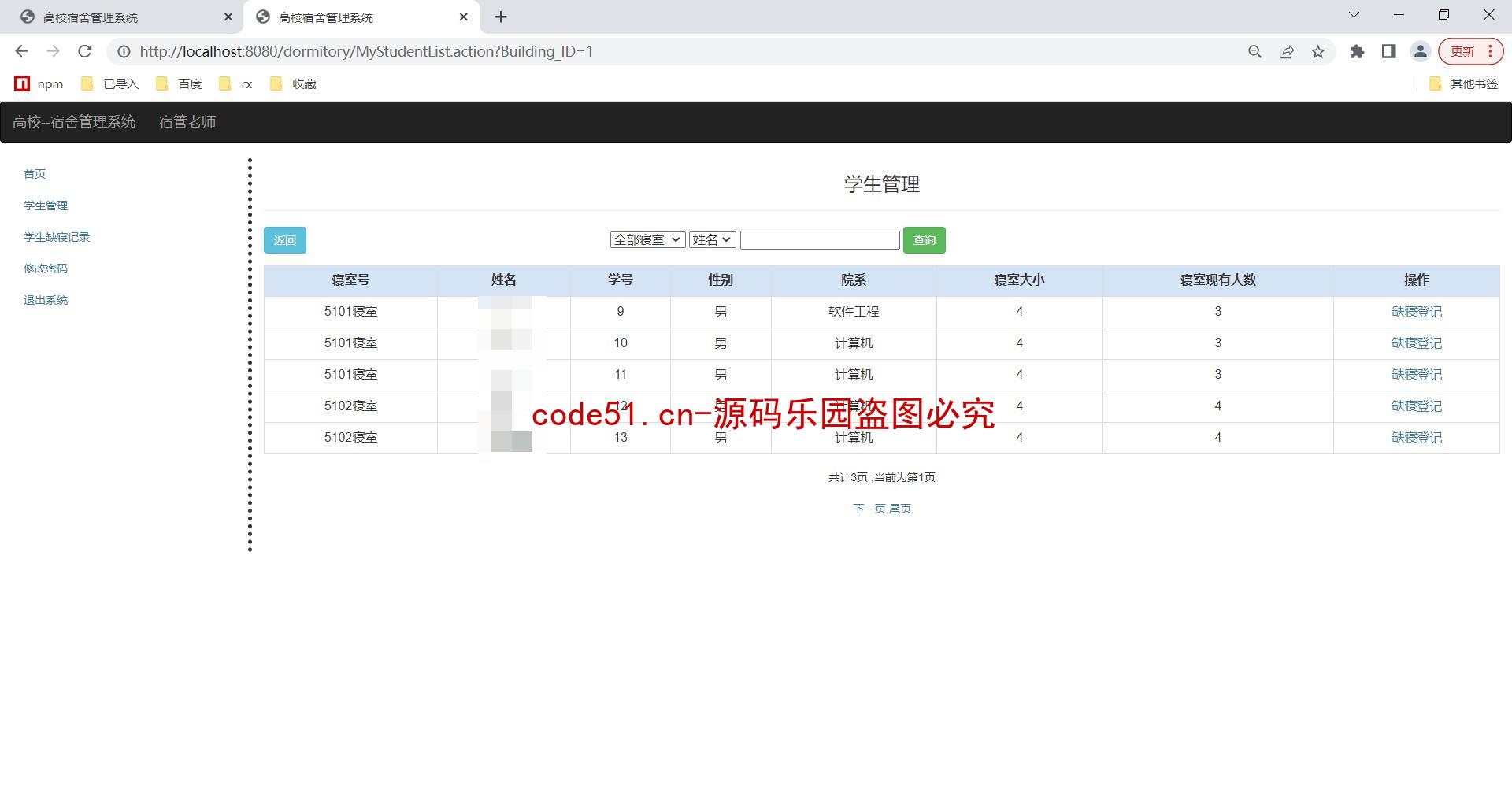Open the rx bookmark folder
The height and width of the screenshot is (811, 1512).
(235, 83)
